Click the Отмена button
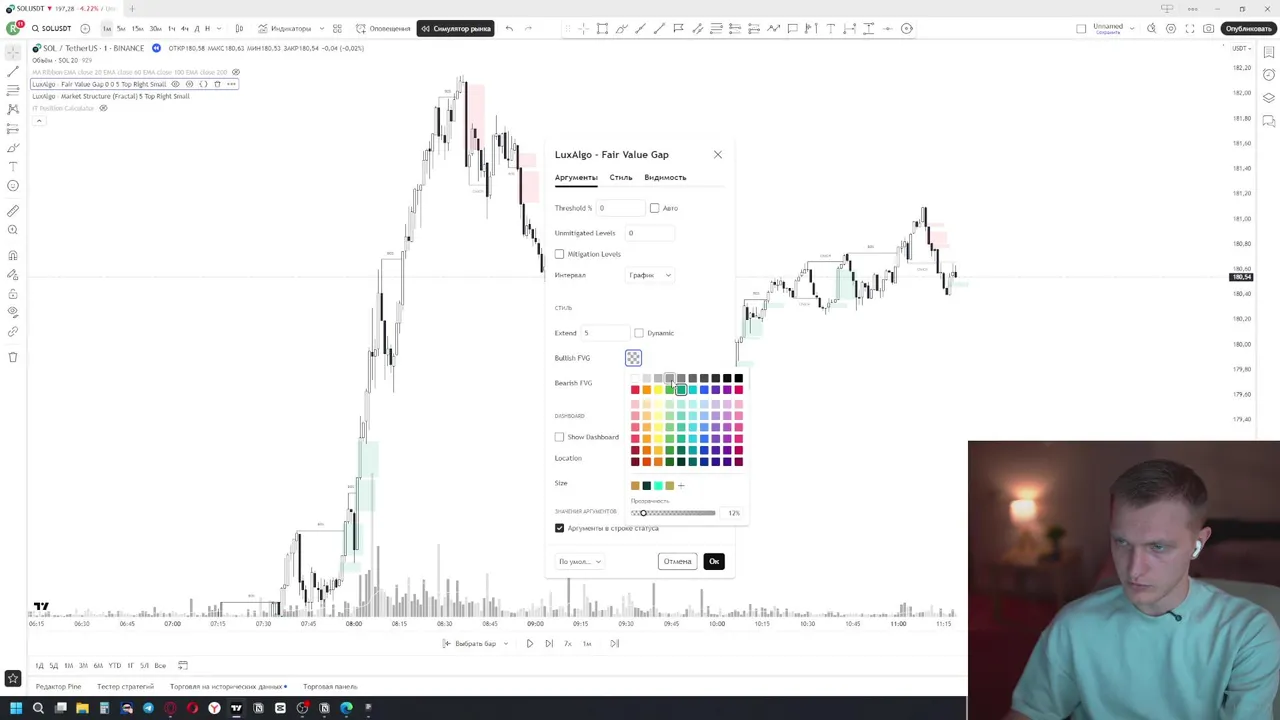Image resolution: width=1280 pixels, height=720 pixels. pyautogui.click(x=677, y=561)
